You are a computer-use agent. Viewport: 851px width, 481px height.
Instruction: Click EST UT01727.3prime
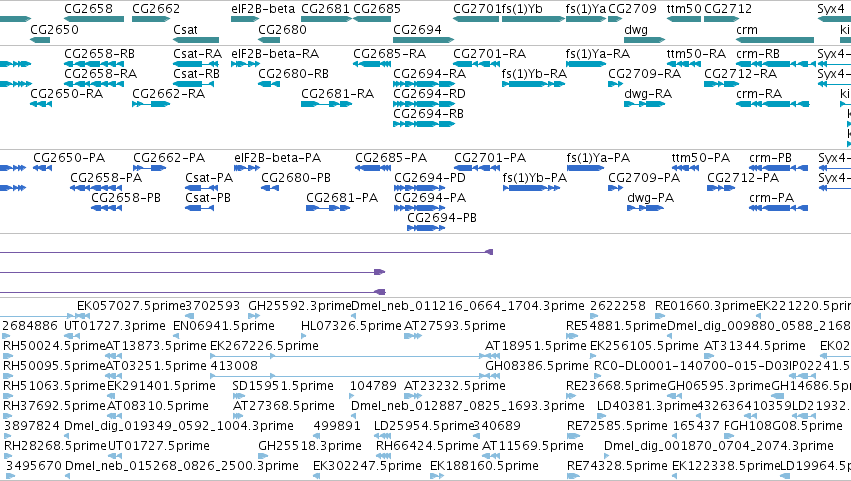72,336
